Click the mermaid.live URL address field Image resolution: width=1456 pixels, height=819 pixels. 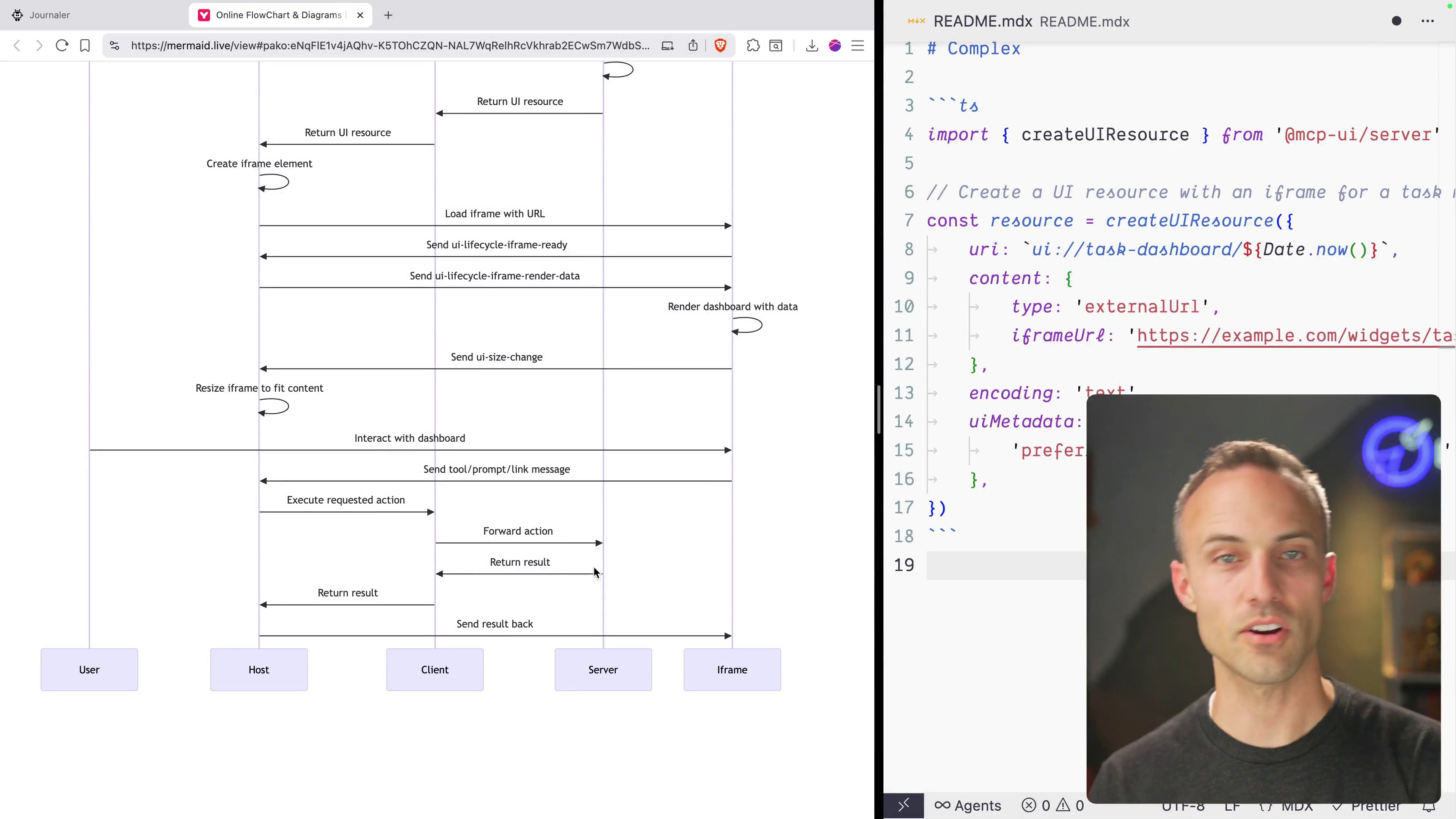pyautogui.click(x=390, y=46)
